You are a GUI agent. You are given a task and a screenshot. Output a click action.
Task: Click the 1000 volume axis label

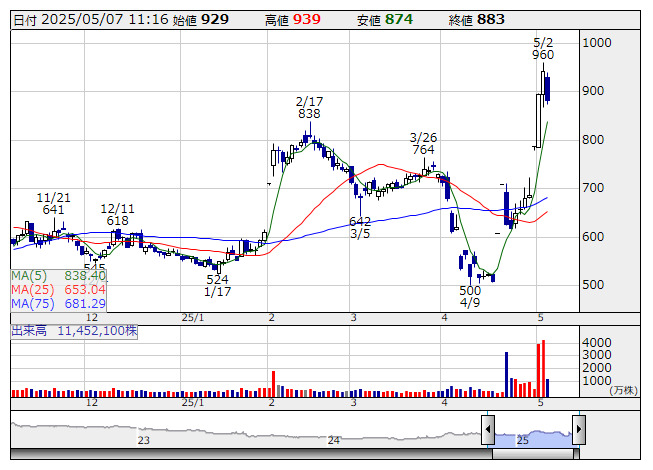[597, 380]
